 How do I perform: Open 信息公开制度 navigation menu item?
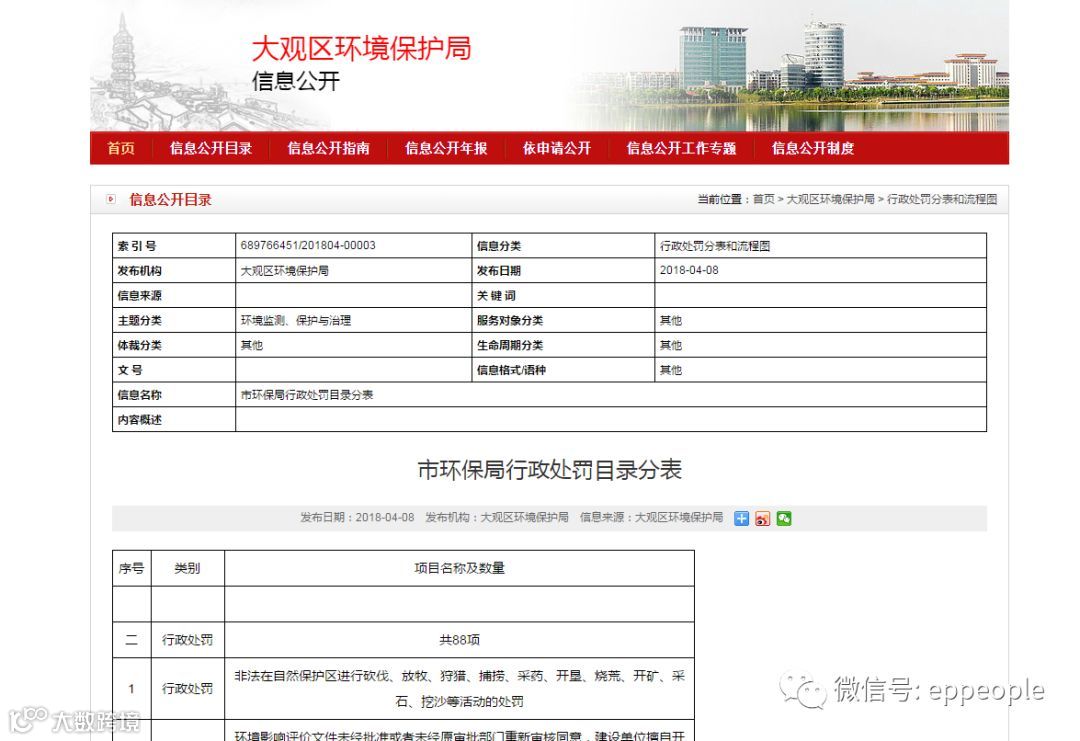813,148
